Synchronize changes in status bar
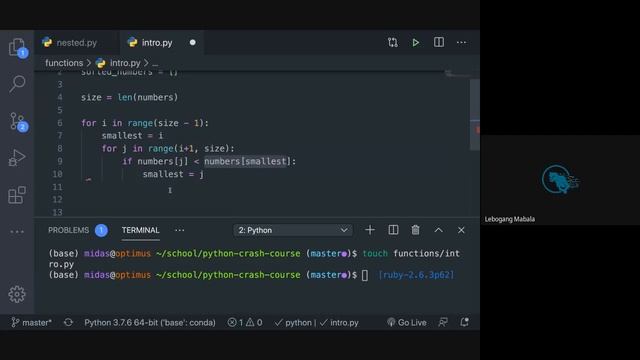 (x=68, y=322)
